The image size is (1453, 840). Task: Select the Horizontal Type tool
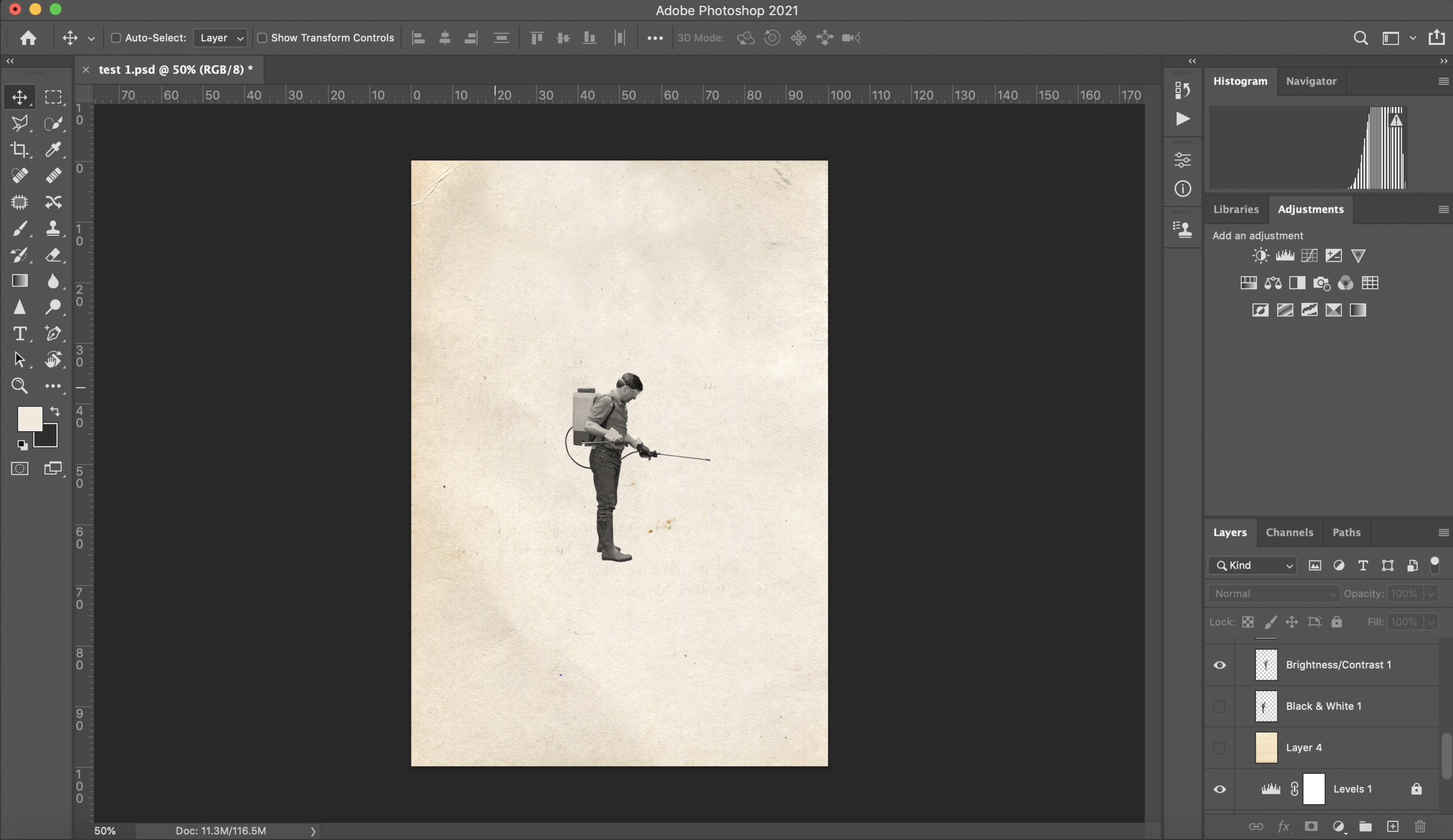tap(19, 333)
